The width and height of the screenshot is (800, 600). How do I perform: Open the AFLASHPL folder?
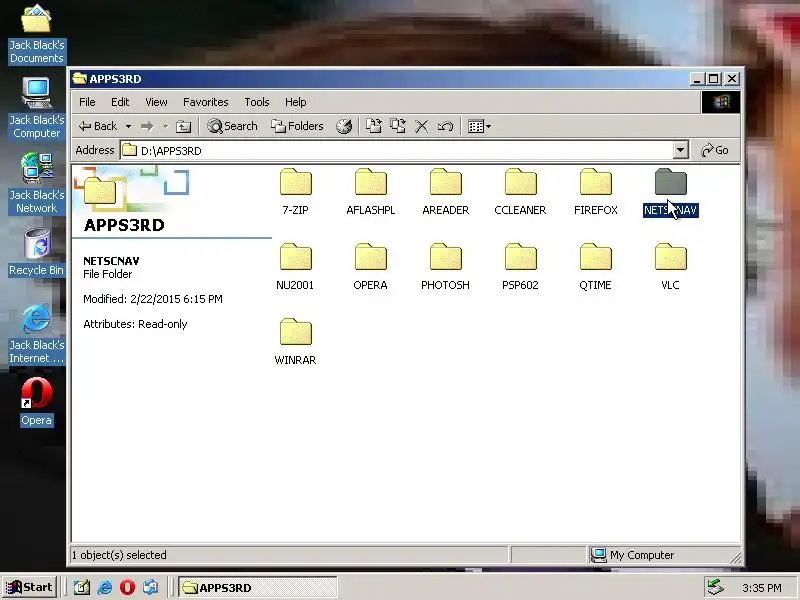click(370, 191)
